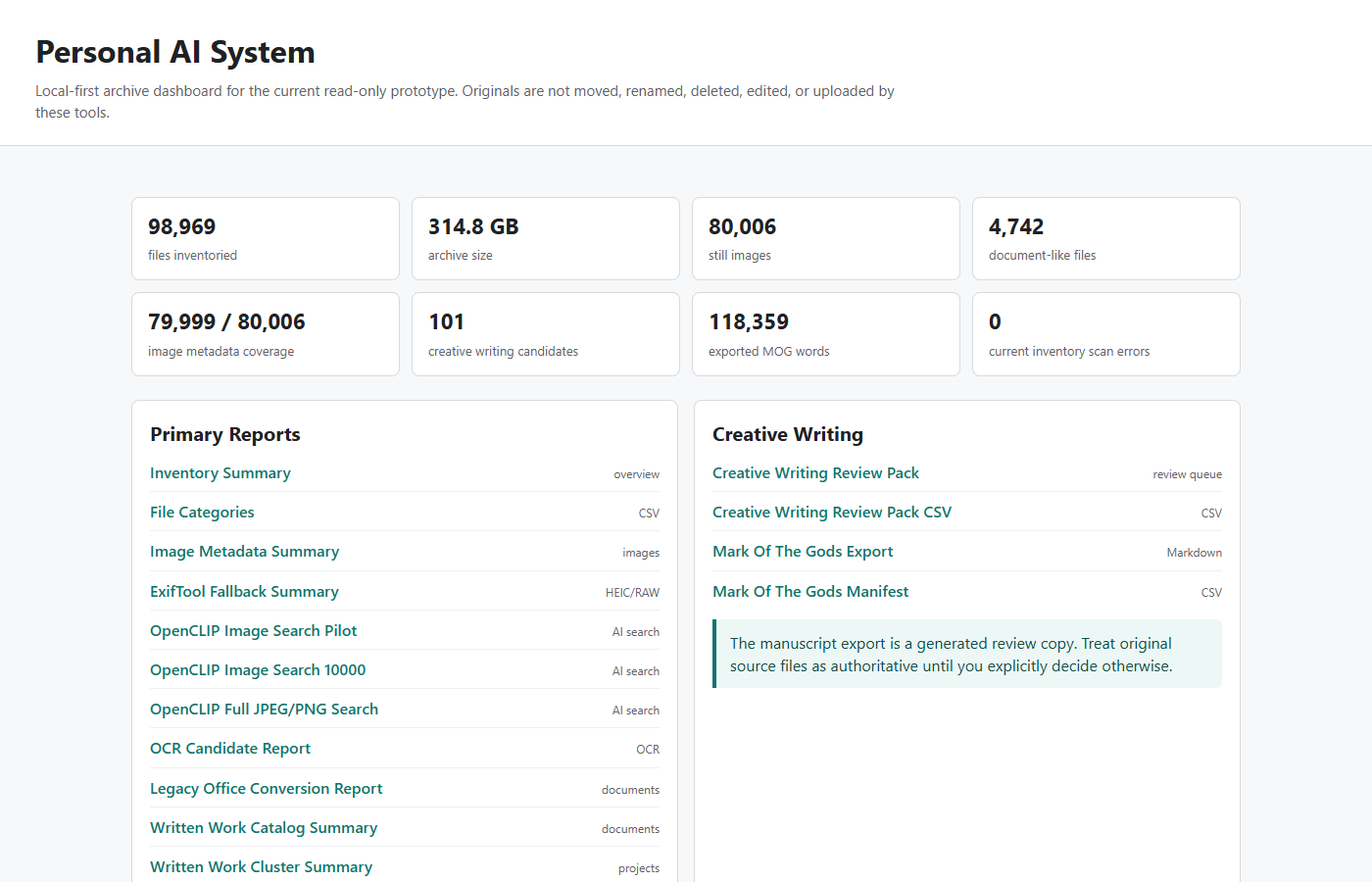The height and width of the screenshot is (882, 1372).
Task: Click the 314.8 GB archive size card
Action: click(546, 239)
